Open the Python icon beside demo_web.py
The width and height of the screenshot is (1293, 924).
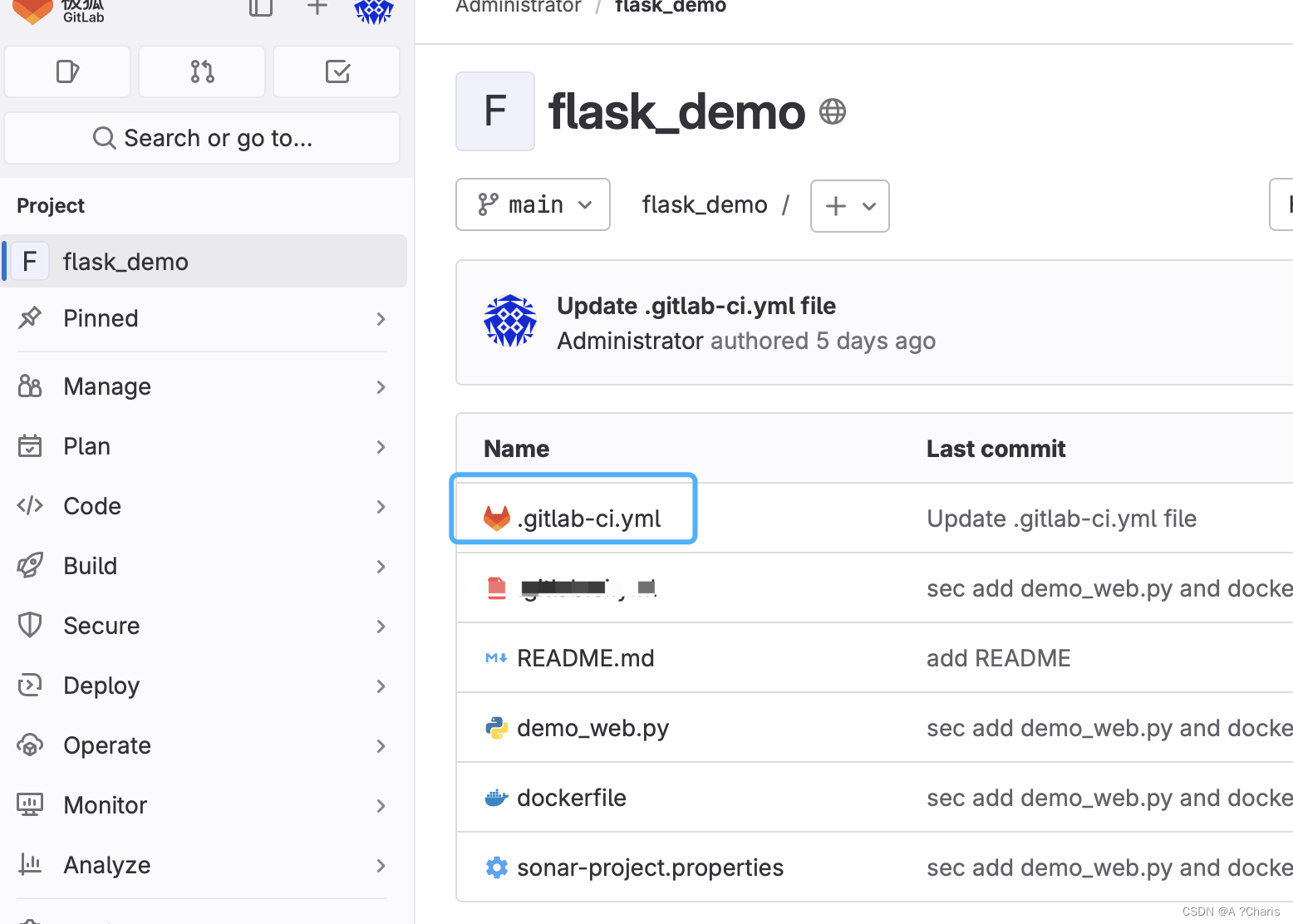(496, 728)
